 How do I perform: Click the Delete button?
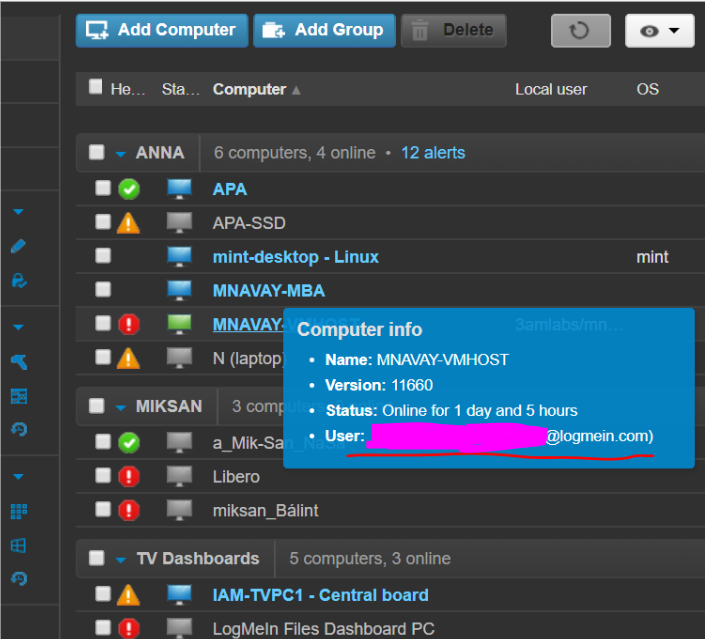click(454, 31)
